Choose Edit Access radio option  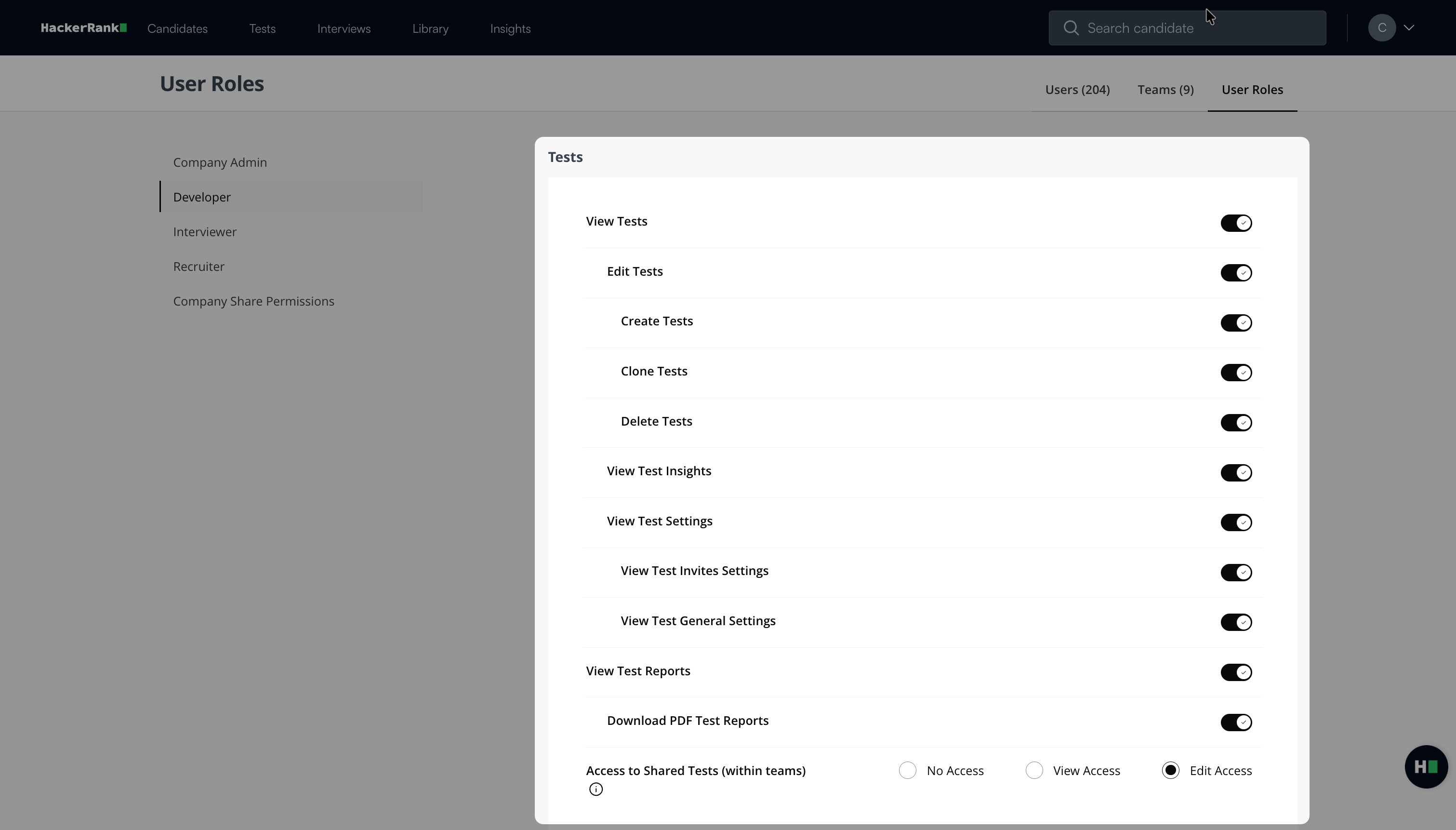coord(1171,771)
